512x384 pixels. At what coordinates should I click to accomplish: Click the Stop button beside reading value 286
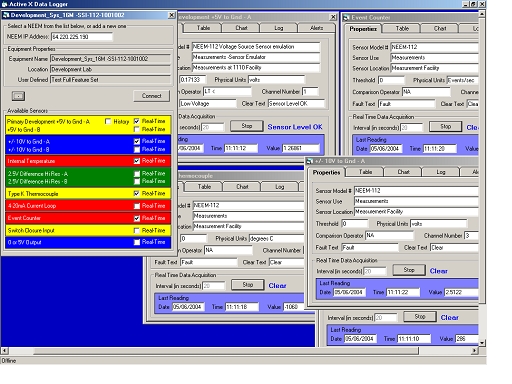click(x=420, y=317)
